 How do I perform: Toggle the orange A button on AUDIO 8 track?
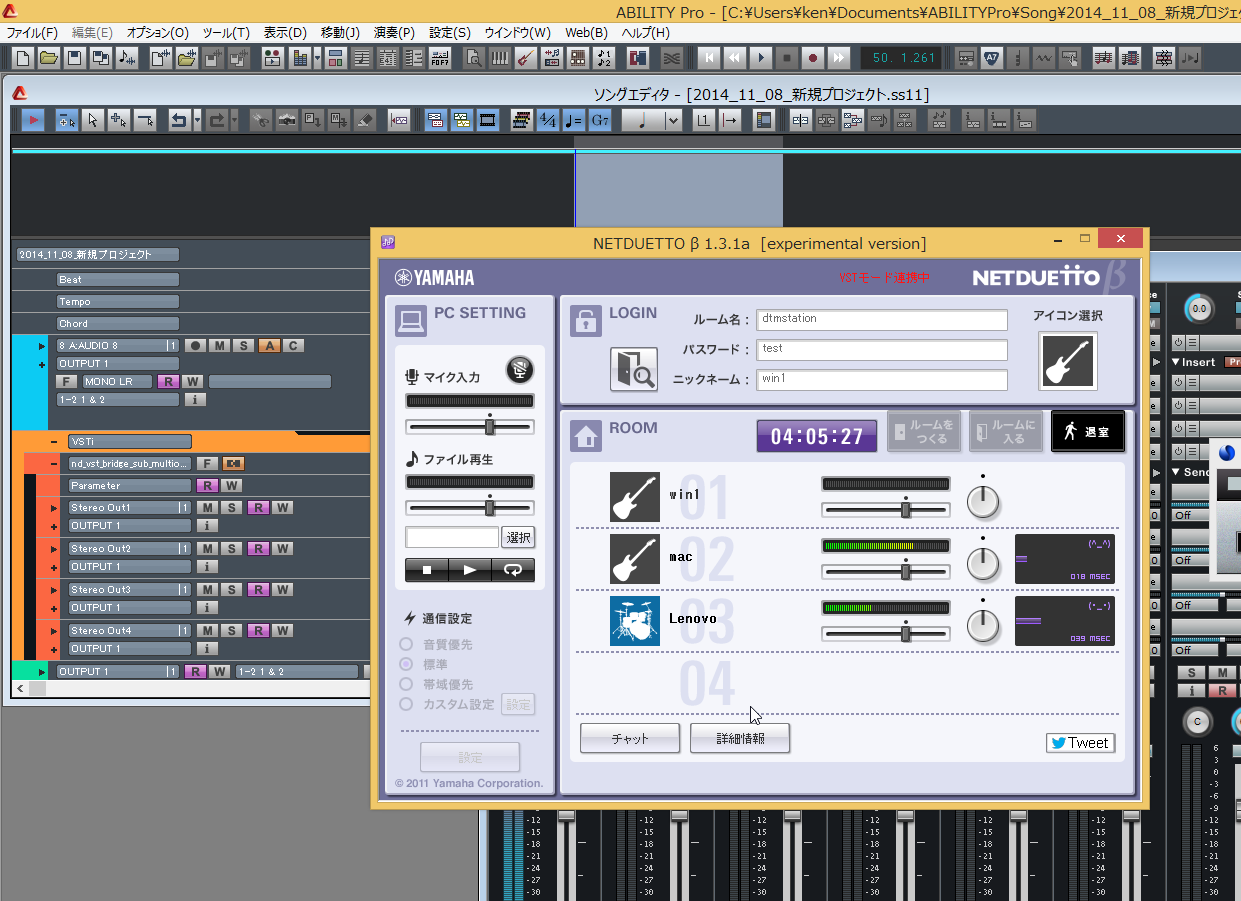[268, 346]
